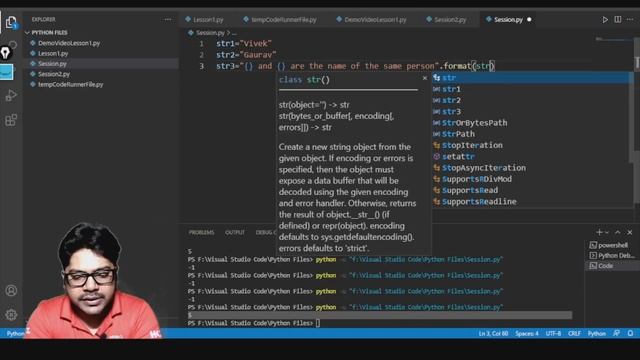Select the Code terminal instance

(612, 266)
